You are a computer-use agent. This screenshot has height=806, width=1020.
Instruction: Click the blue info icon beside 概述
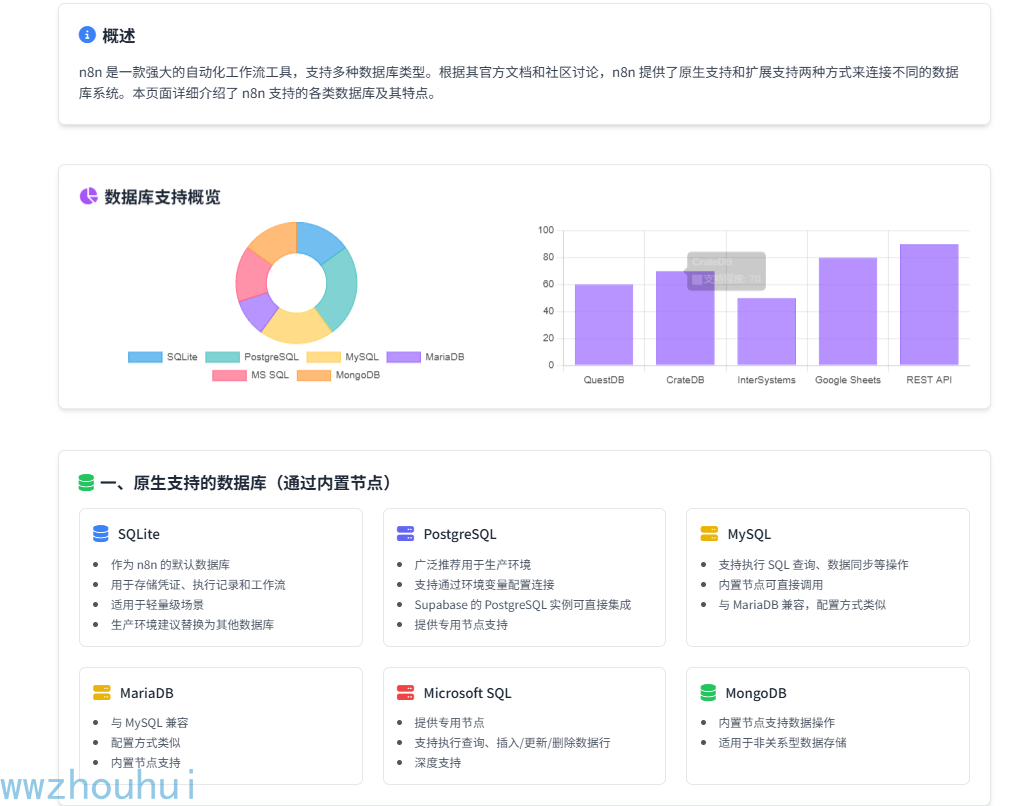tap(87, 34)
